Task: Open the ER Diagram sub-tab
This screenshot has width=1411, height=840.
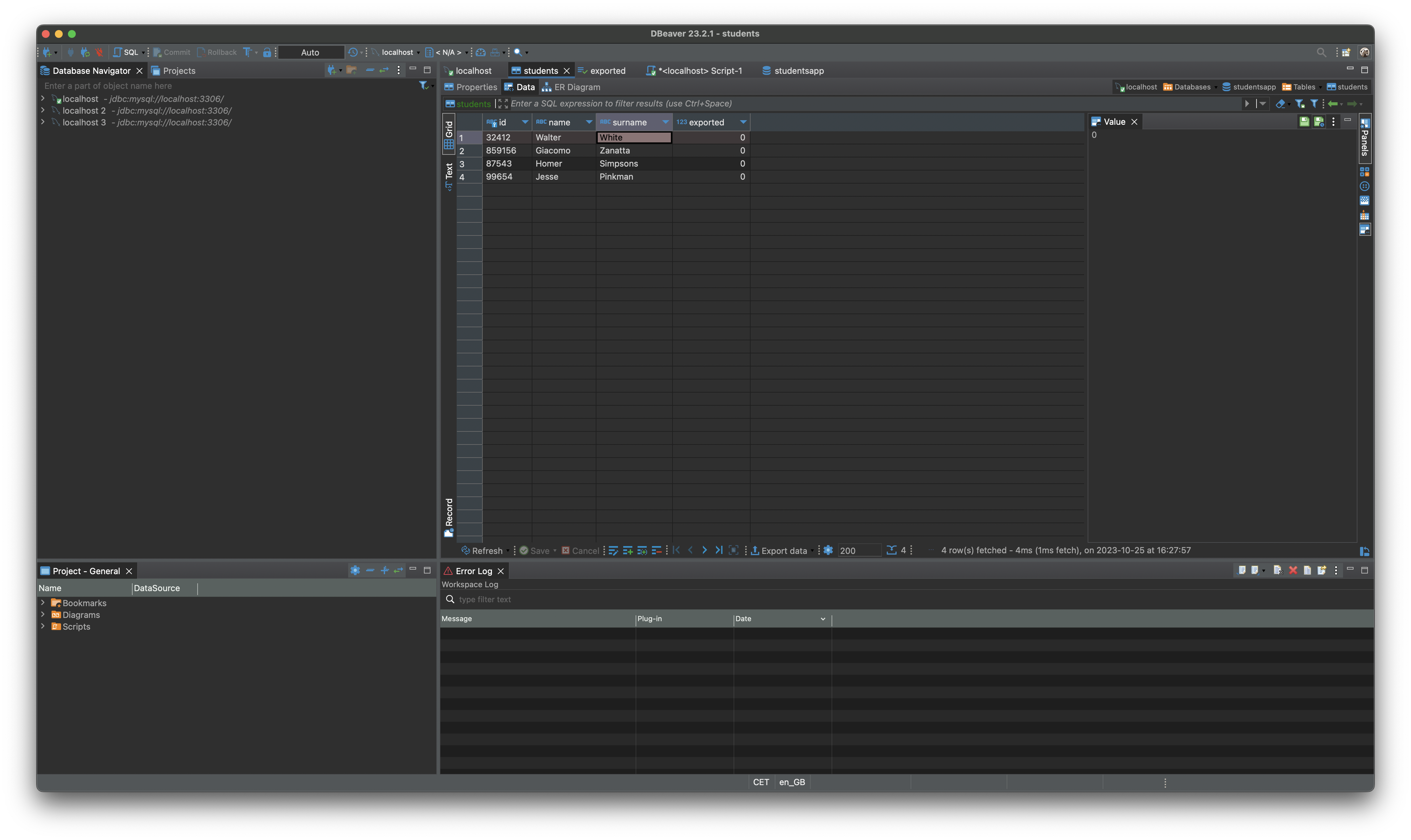Action: (571, 87)
